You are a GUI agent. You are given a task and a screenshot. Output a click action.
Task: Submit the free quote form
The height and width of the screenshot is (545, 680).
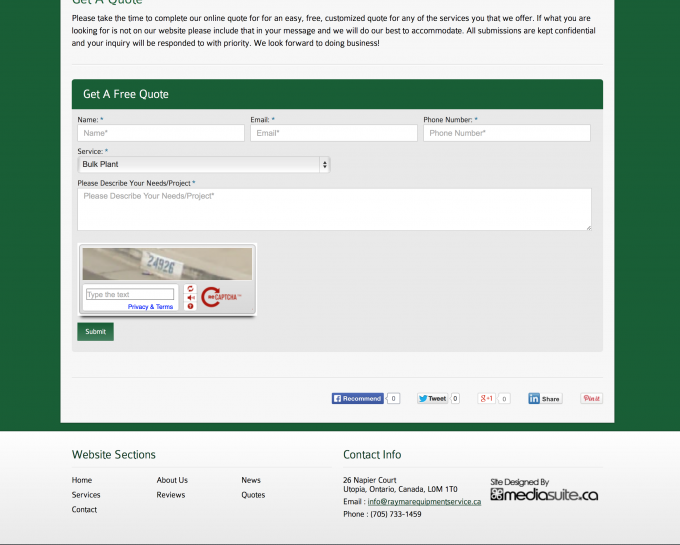[95, 331]
